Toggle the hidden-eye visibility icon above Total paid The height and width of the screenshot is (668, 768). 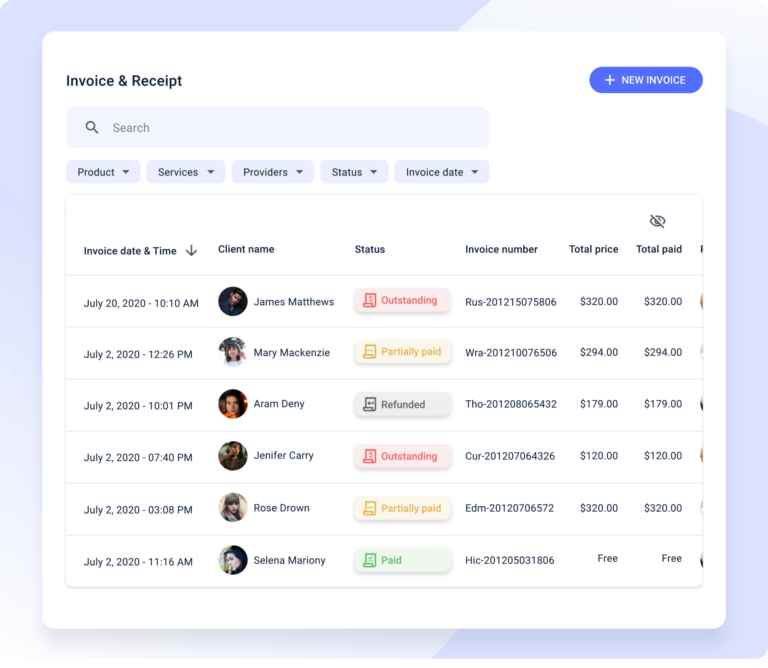click(657, 221)
